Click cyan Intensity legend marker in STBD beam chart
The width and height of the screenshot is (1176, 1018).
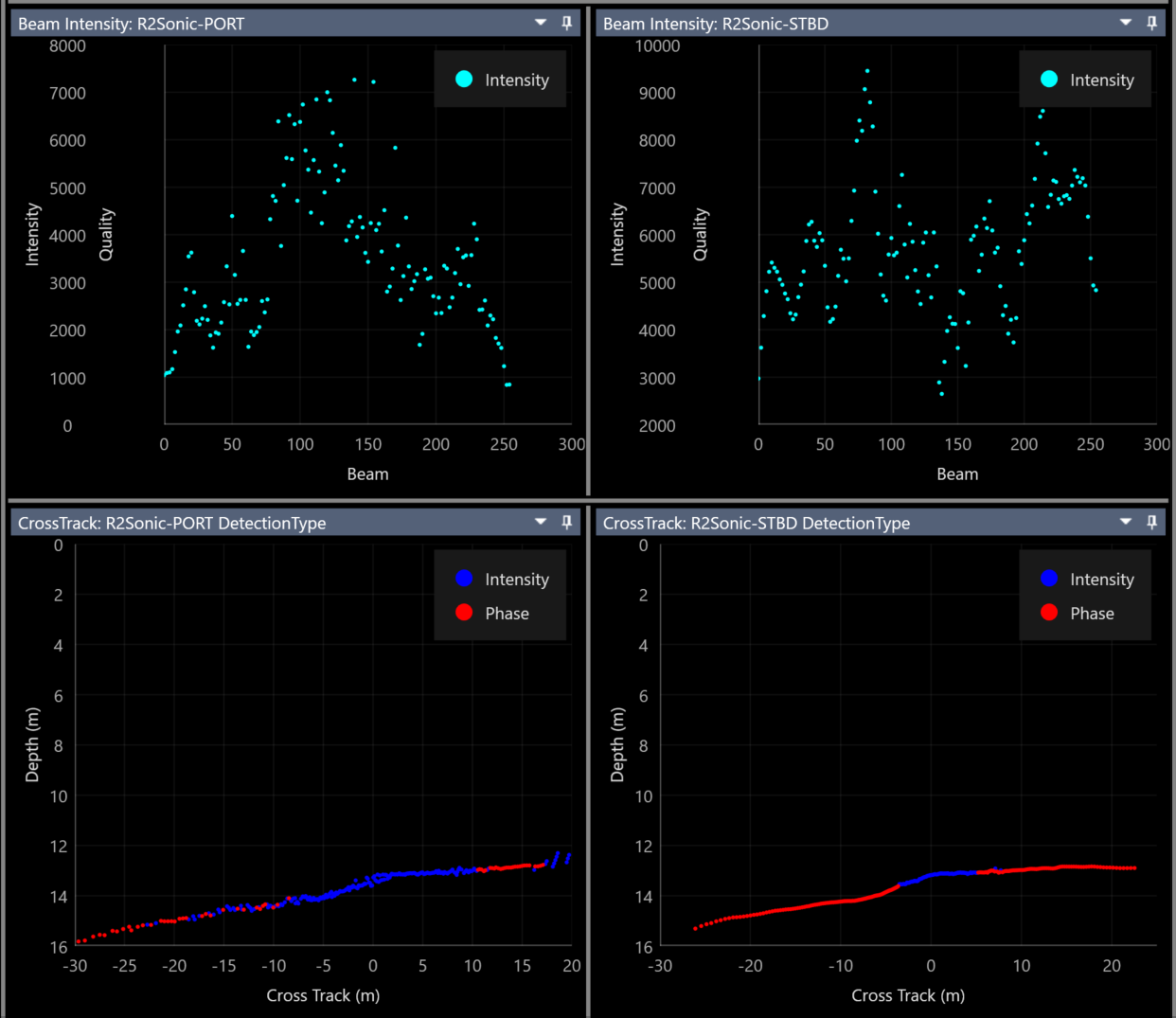point(1049,80)
